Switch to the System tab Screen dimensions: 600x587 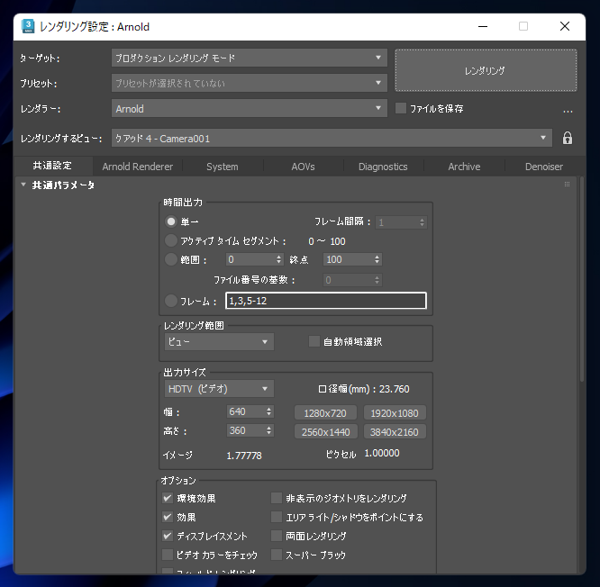click(x=222, y=166)
